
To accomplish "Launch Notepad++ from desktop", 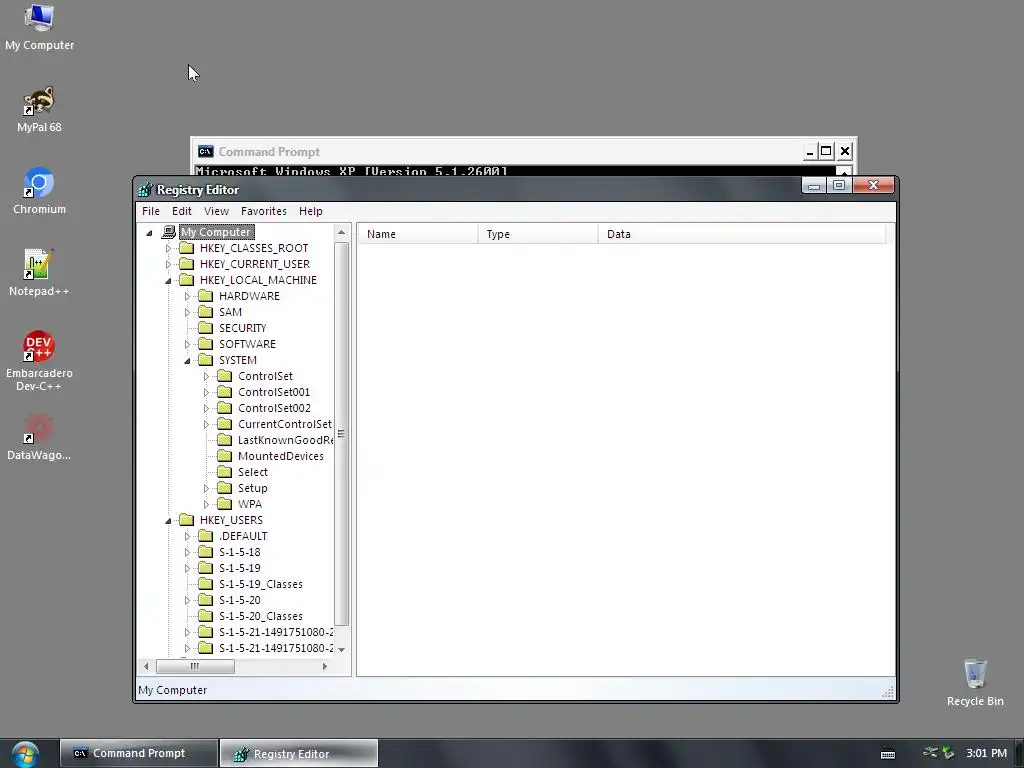I will point(39,273).
